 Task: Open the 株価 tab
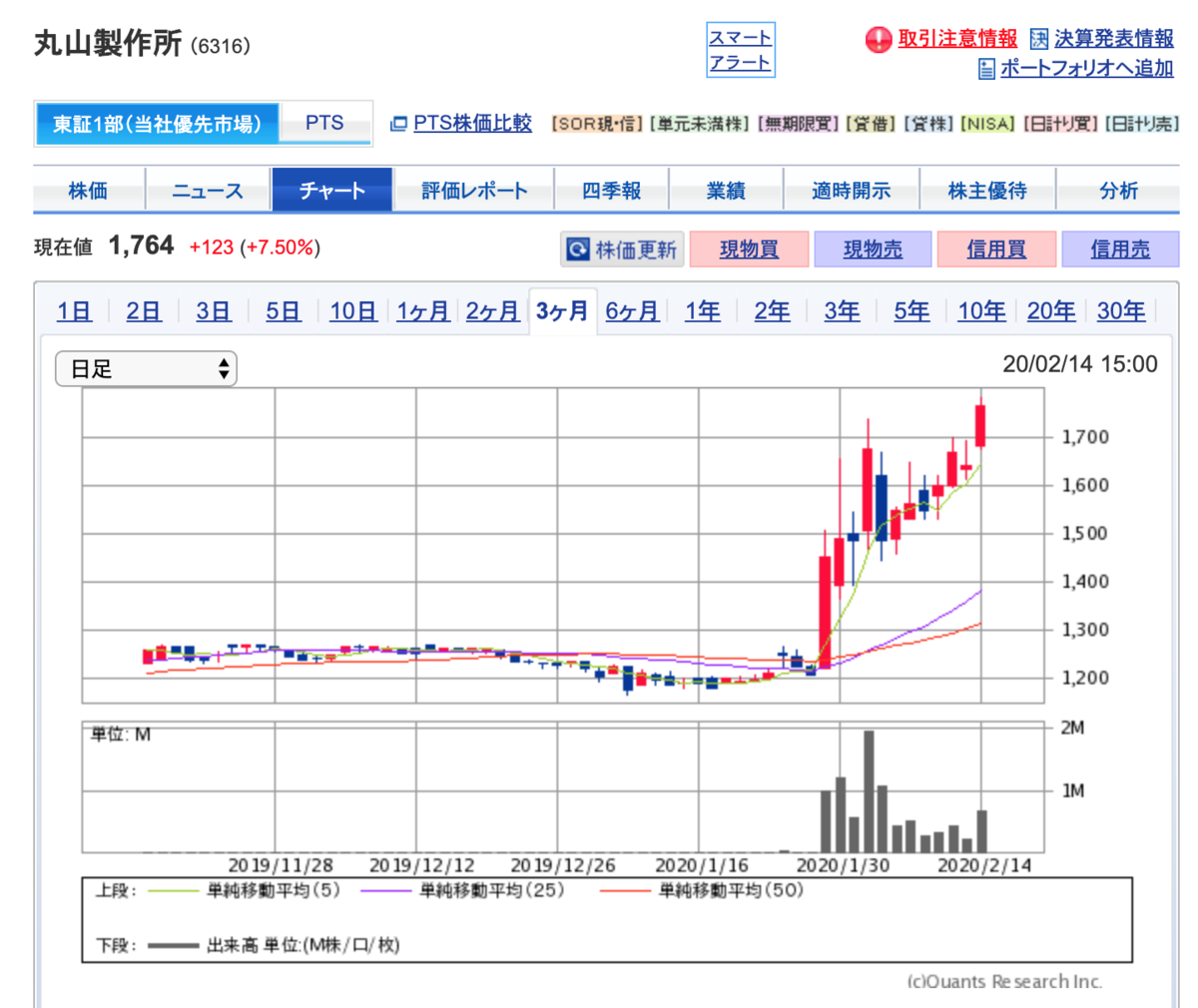[x=89, y=190]
